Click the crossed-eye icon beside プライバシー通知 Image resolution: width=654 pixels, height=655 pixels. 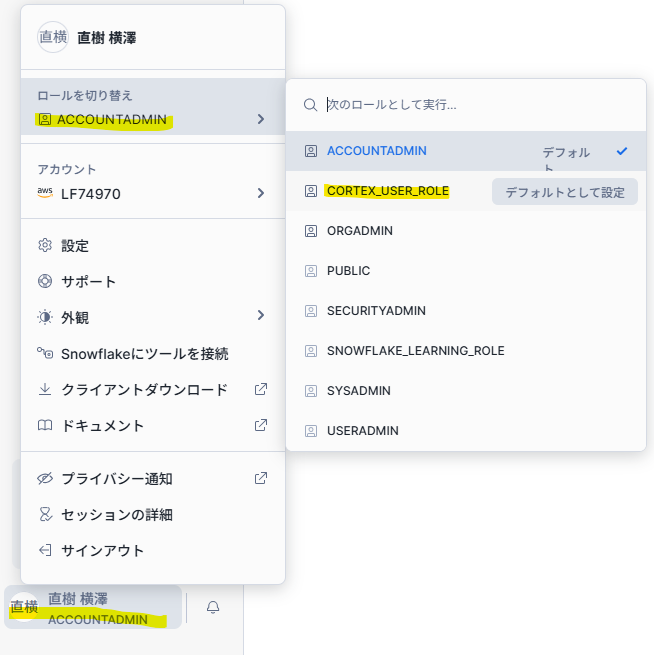coord(45,478)
